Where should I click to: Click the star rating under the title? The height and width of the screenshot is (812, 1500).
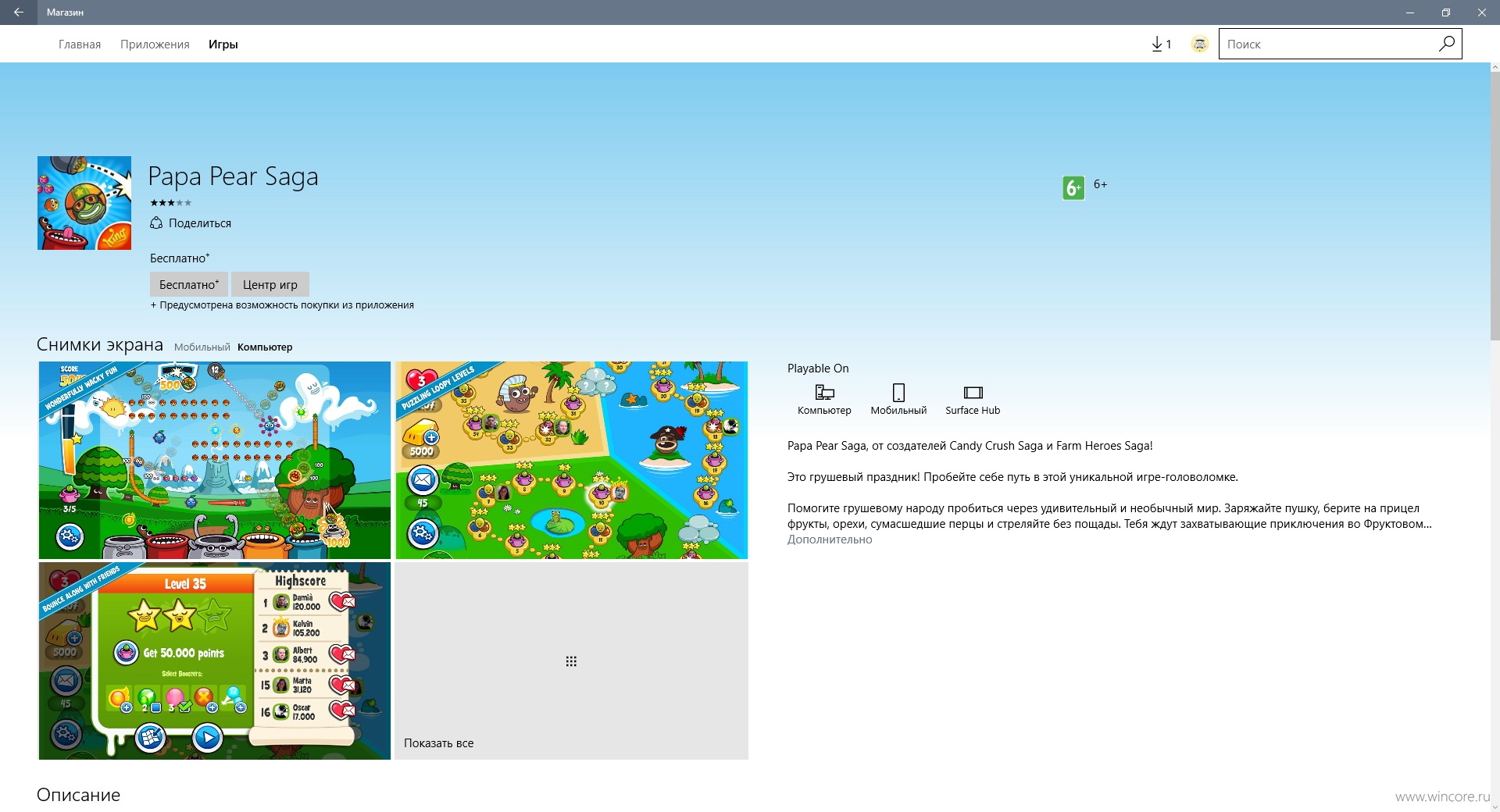170,203
